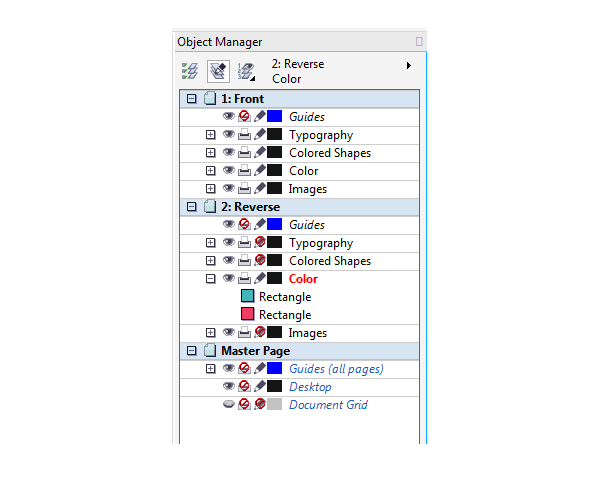Image resolution: width=600 pixels, height=478 pixels.
Task: Expand Typography layer under 1: Front
Action: 210,135
